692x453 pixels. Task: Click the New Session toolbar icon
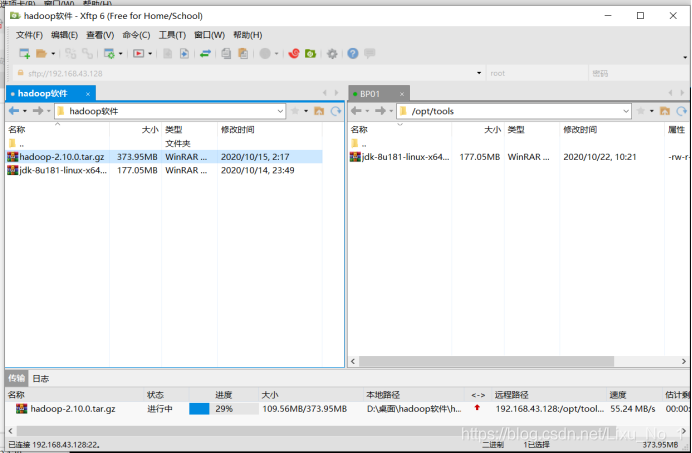coord(24,53)
